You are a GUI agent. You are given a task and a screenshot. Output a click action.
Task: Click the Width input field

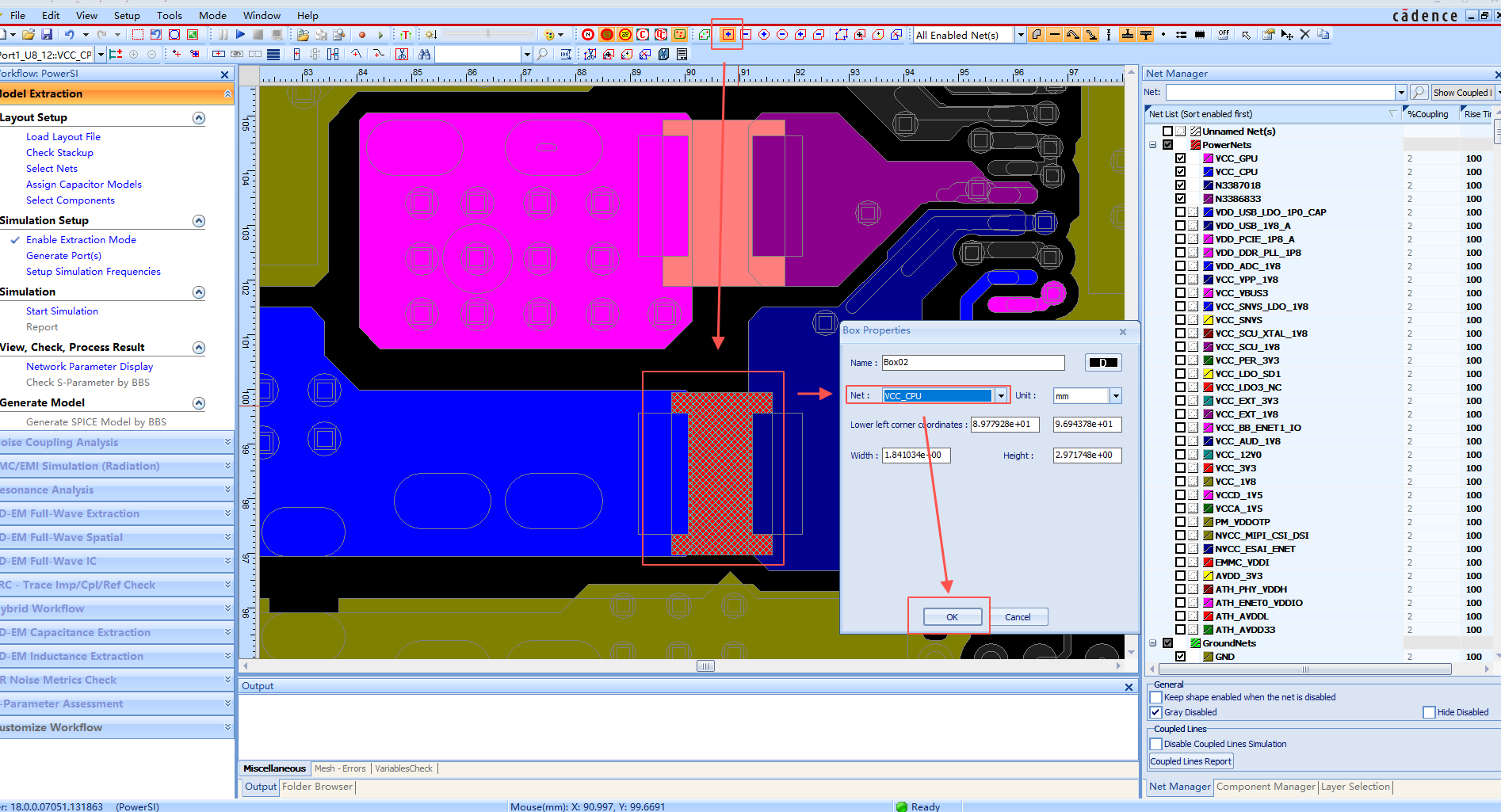916,456
